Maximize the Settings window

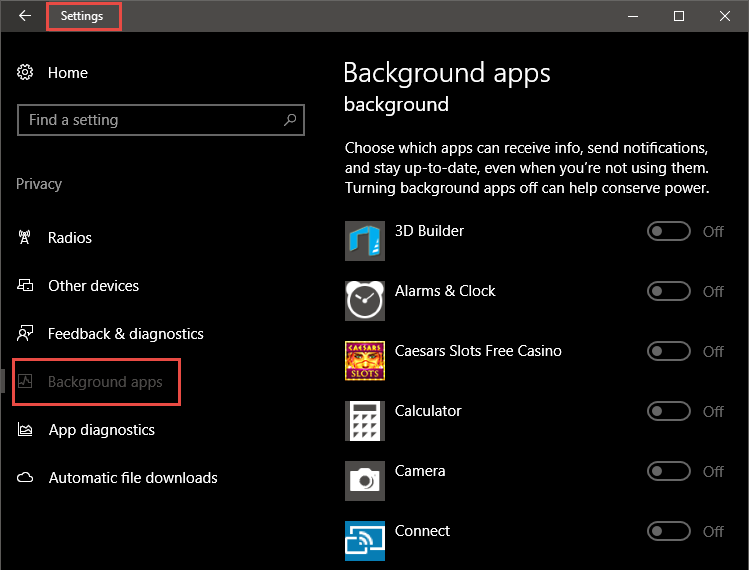(679, 16)
